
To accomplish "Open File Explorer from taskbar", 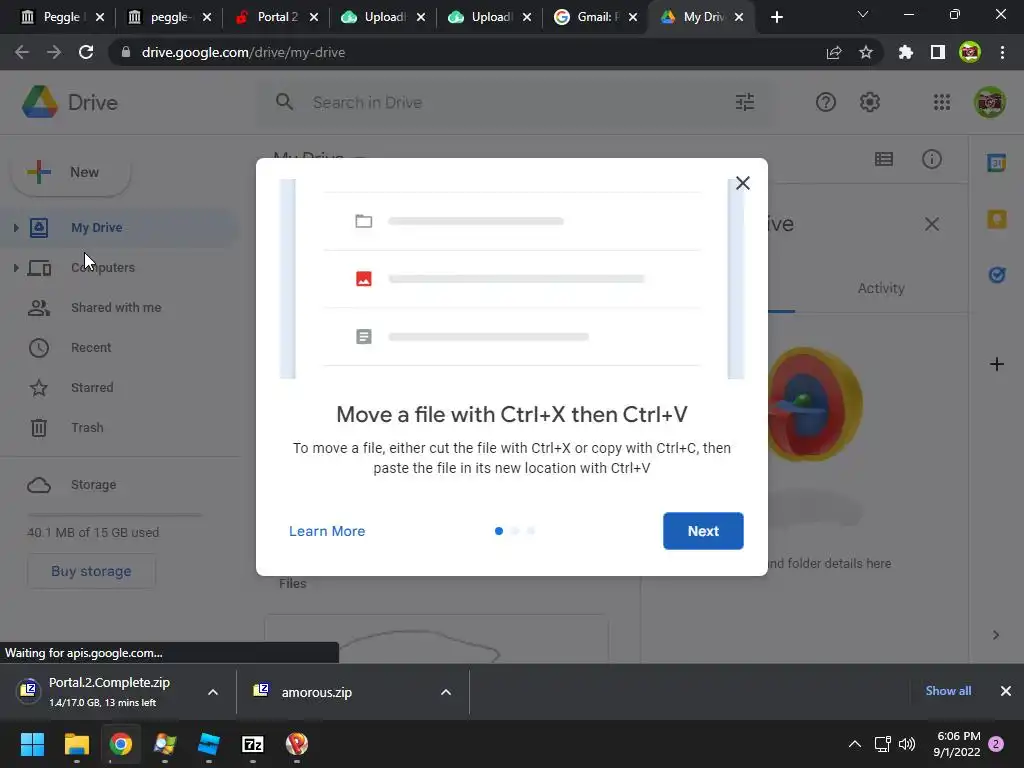I will [76, 744].
